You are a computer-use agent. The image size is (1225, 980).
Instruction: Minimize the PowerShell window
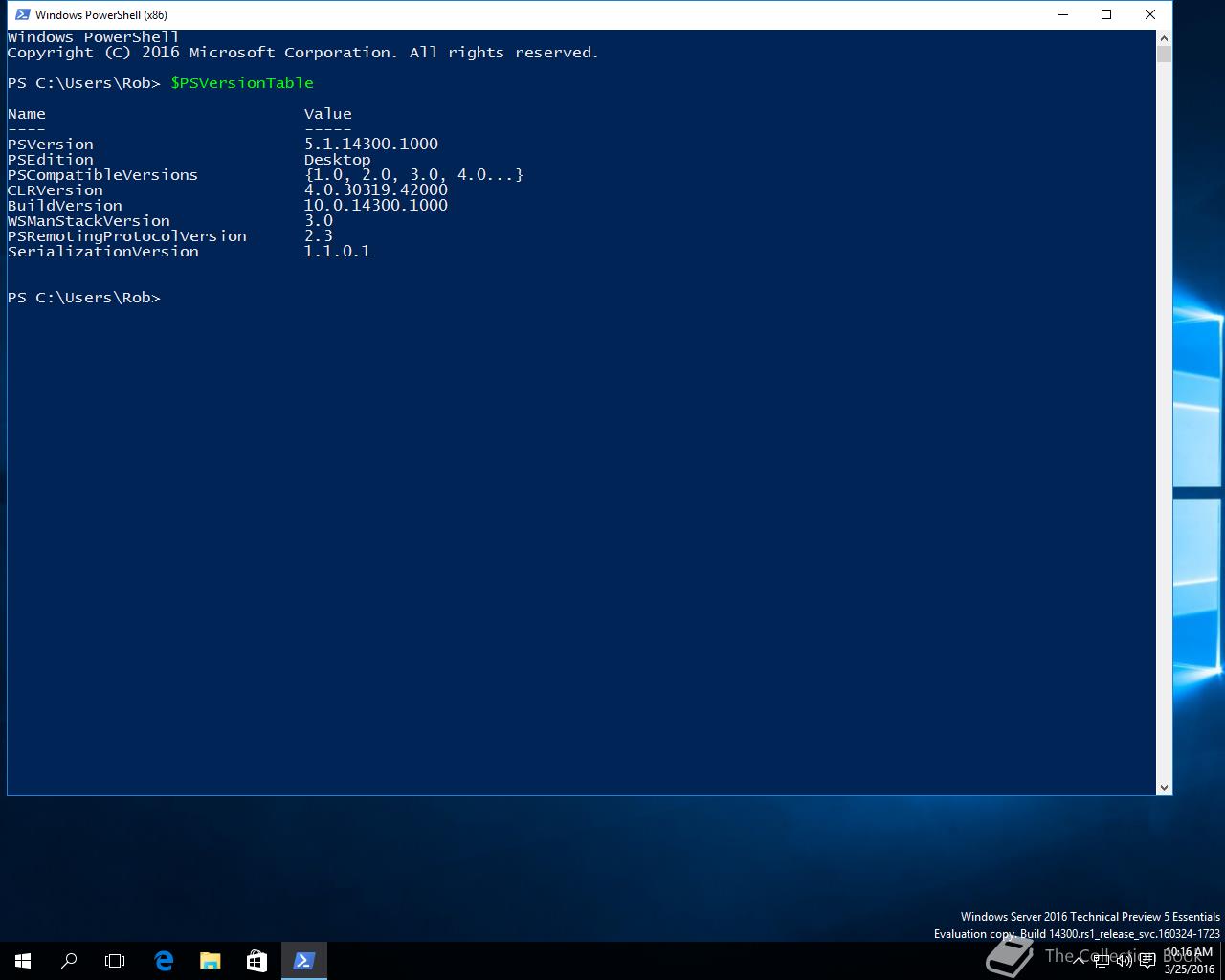coord(1062,14)
